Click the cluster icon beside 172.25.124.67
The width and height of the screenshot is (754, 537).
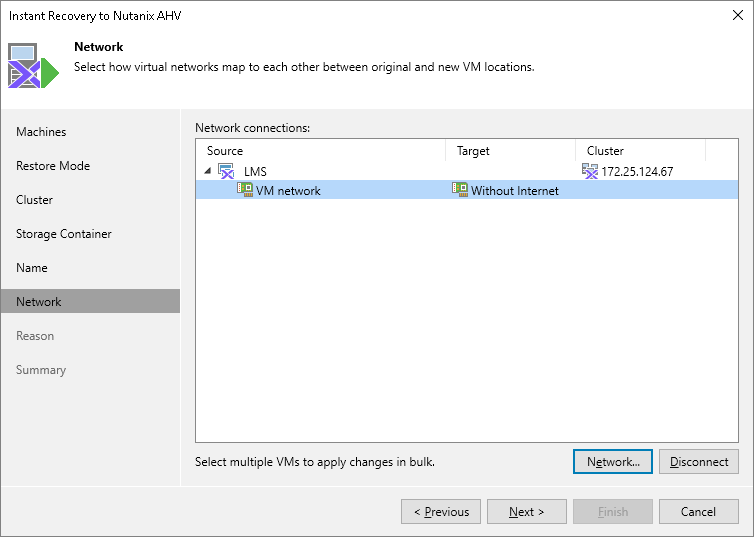pyautogui.click(x=590, y=171)
